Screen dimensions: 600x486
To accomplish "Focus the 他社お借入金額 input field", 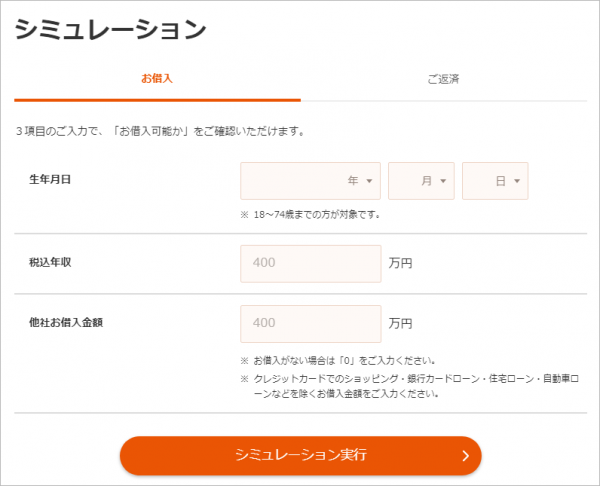I will point(311,324).
